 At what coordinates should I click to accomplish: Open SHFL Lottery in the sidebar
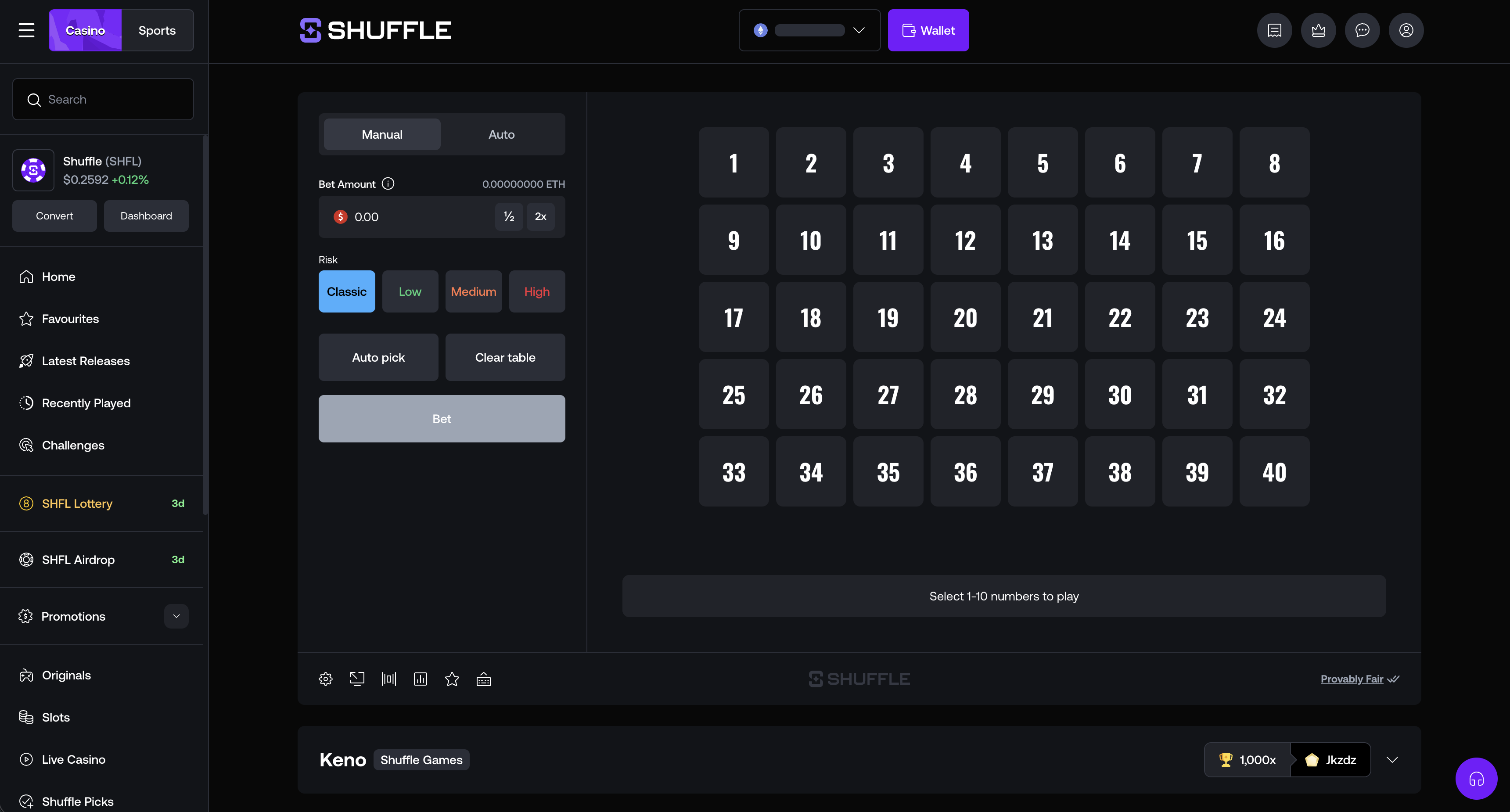(101, 503)
